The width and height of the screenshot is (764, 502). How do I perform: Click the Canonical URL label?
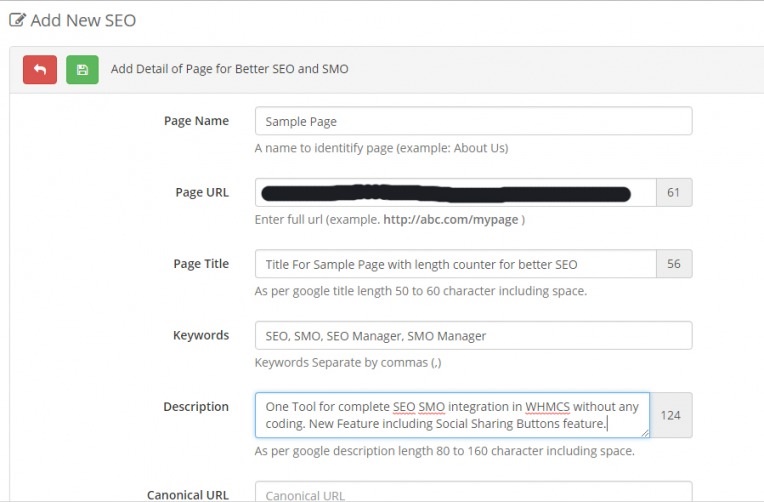coord(188,495)
